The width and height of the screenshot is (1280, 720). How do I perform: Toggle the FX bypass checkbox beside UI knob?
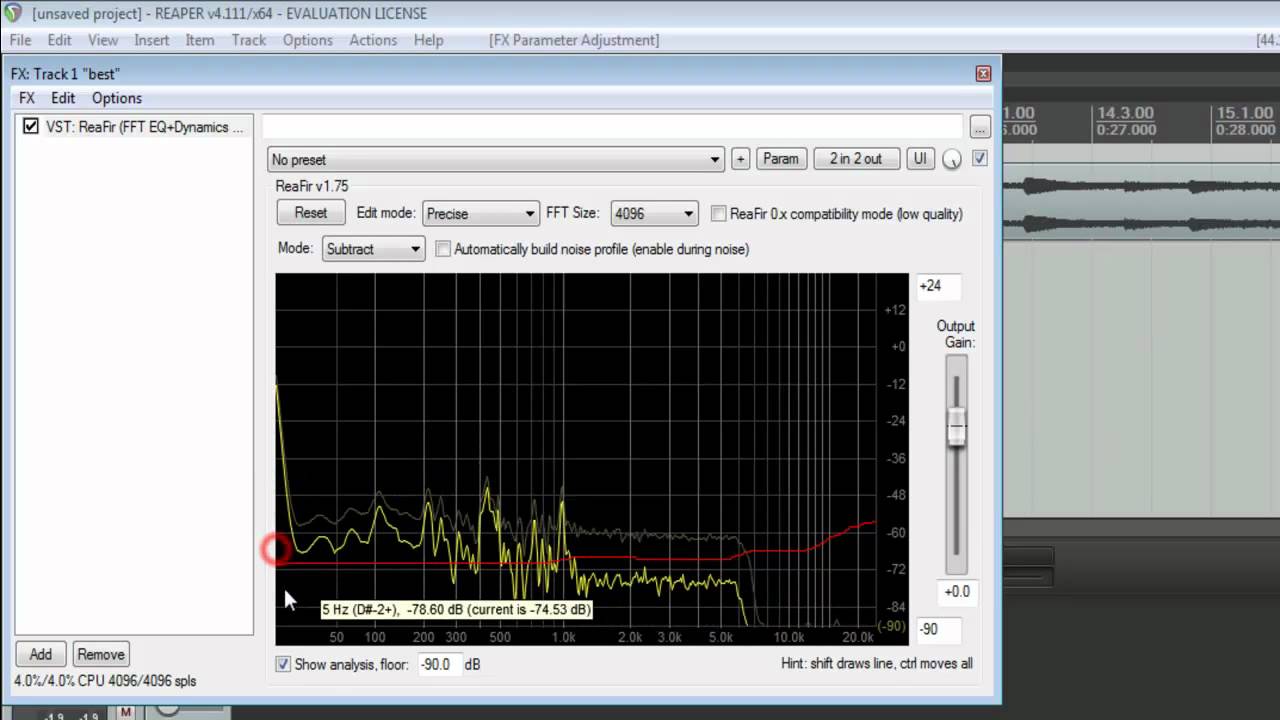(x=979, y=158)
